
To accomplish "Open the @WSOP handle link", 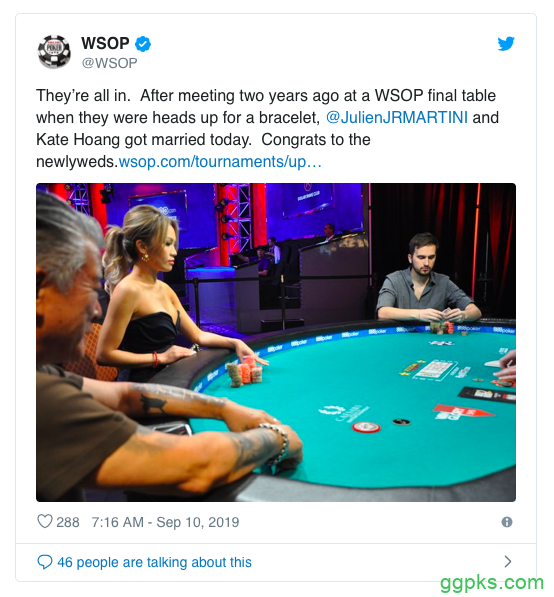I will click(x=110, y=63).
